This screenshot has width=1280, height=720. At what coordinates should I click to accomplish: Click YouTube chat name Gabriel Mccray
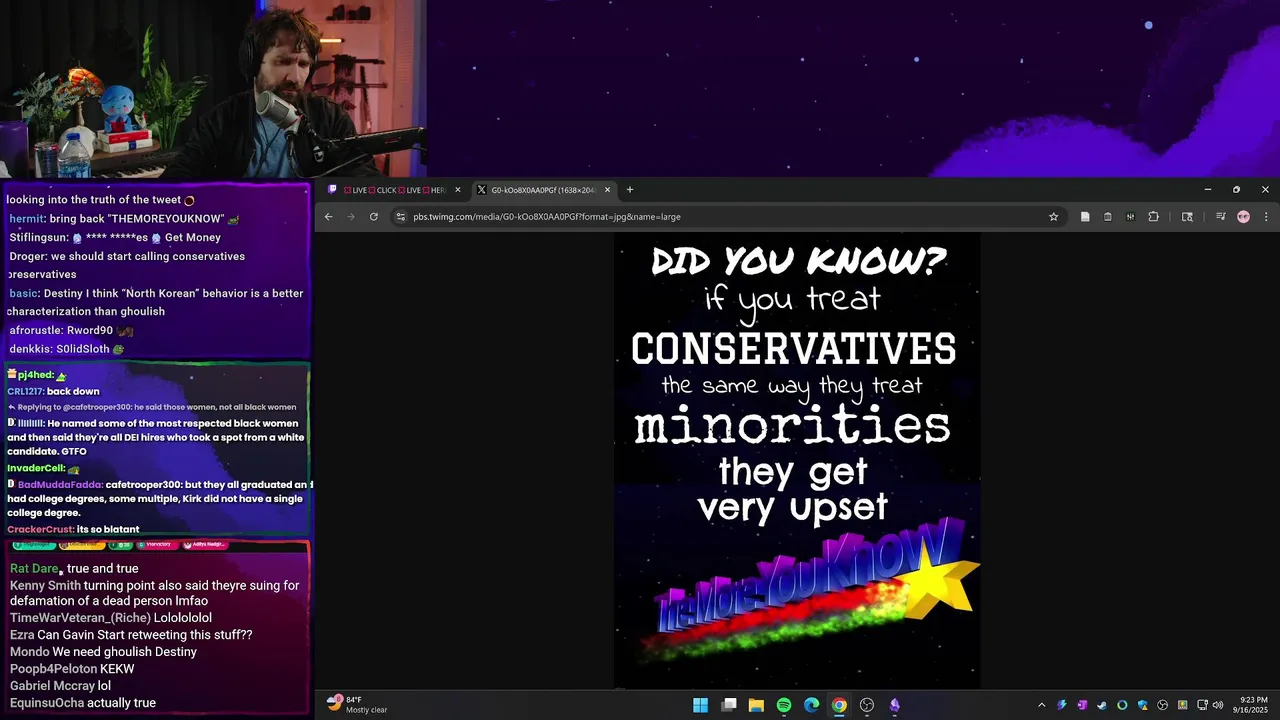click(x=52, y=686)
